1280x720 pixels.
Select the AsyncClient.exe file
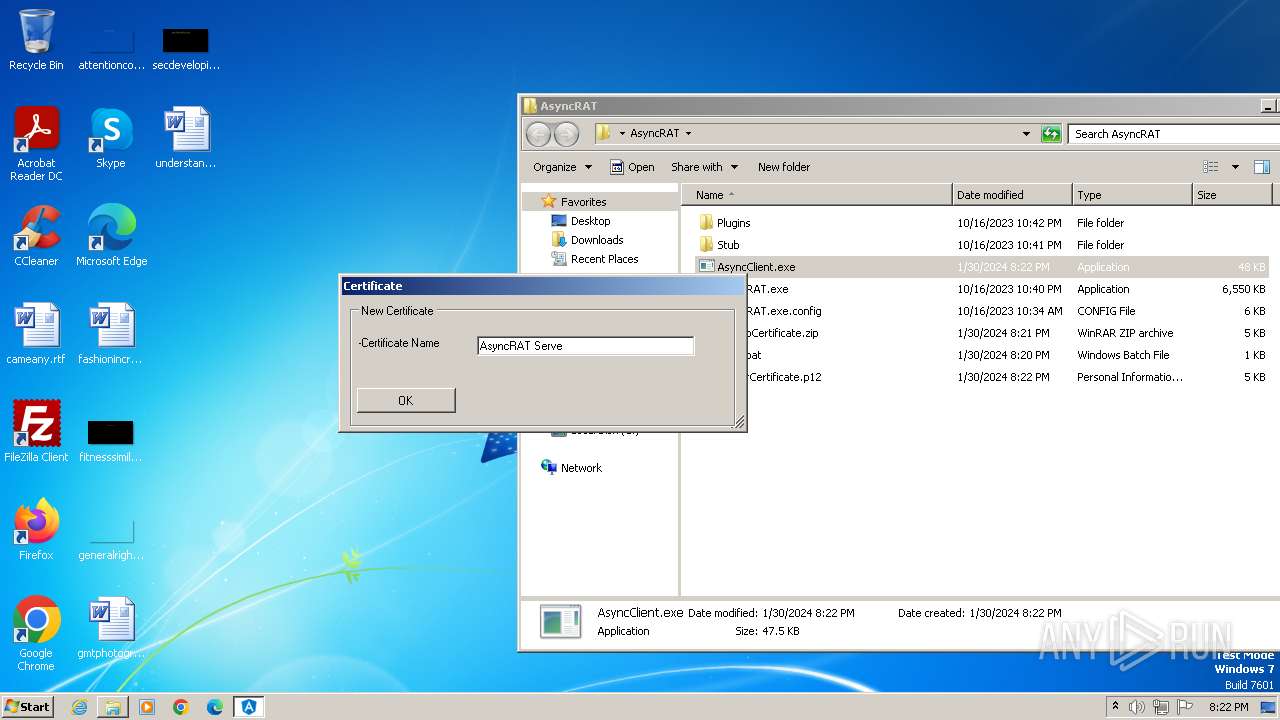pyautogui.click(x=983, y=267)
